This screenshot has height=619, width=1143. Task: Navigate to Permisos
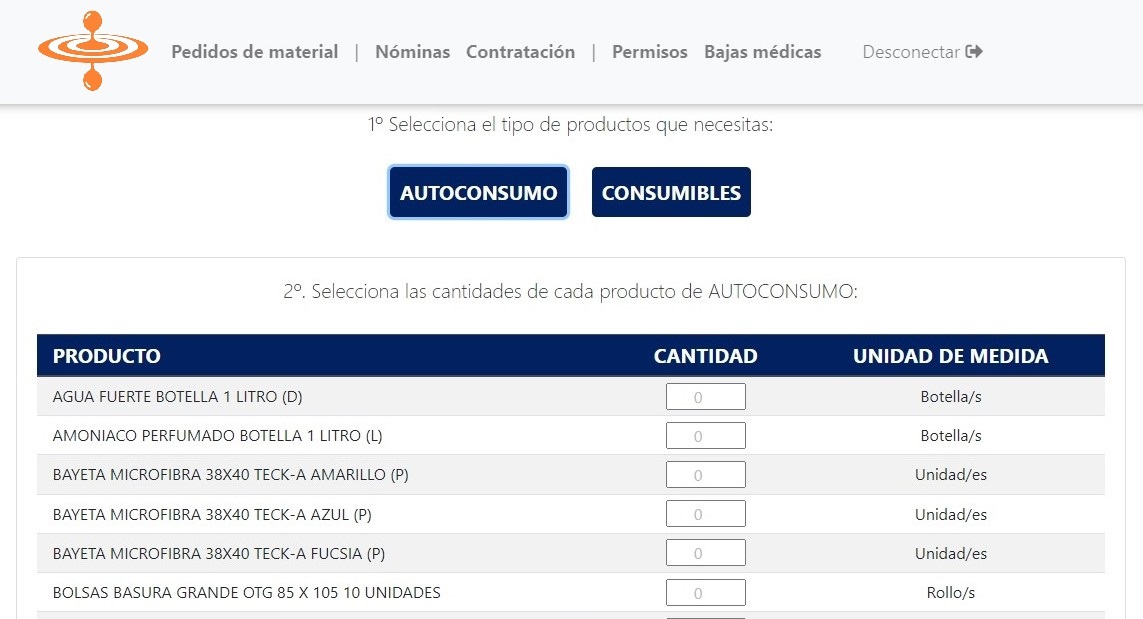point(649,52)
